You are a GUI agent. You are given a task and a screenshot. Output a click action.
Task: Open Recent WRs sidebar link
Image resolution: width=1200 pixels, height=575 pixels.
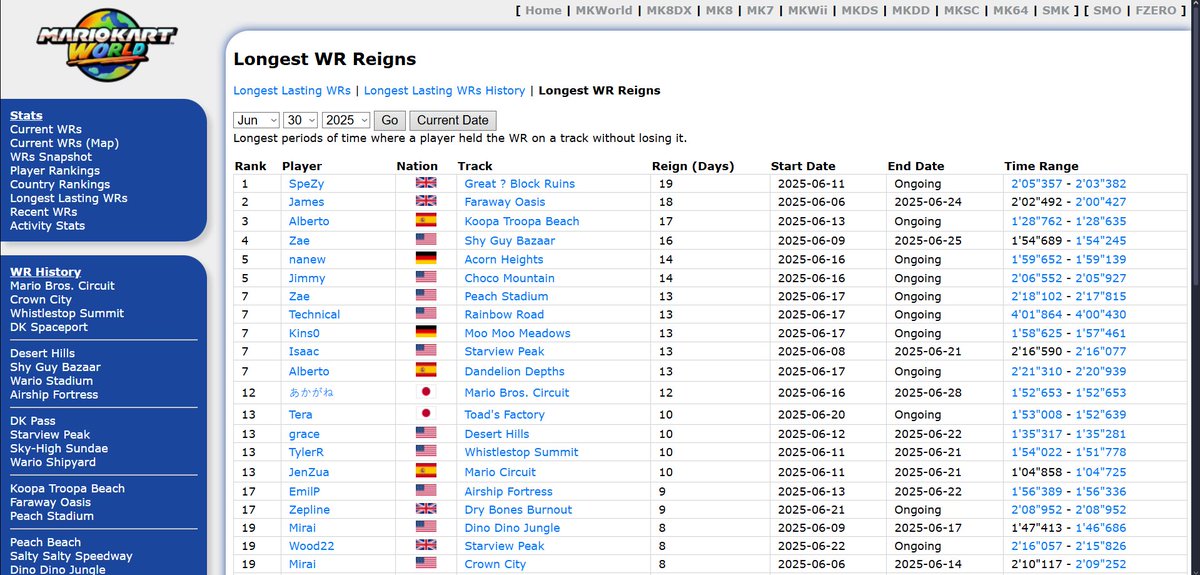[43, 212]
